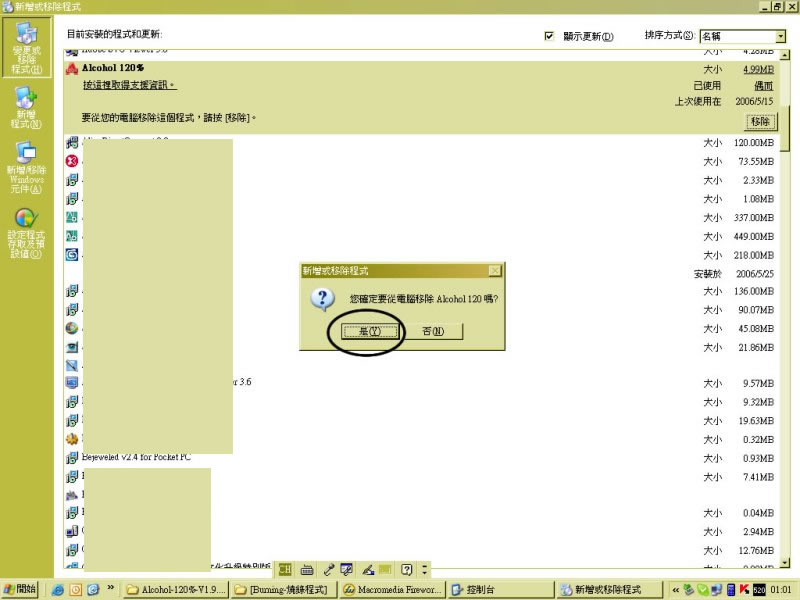
Task: Select the program row sized 449.00MB
Action: click(x=421, y=236)
